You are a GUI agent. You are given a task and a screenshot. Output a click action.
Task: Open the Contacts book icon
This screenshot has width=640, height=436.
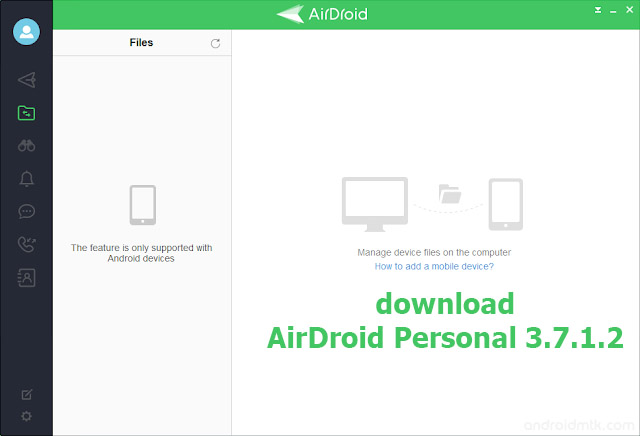[27, 278]
